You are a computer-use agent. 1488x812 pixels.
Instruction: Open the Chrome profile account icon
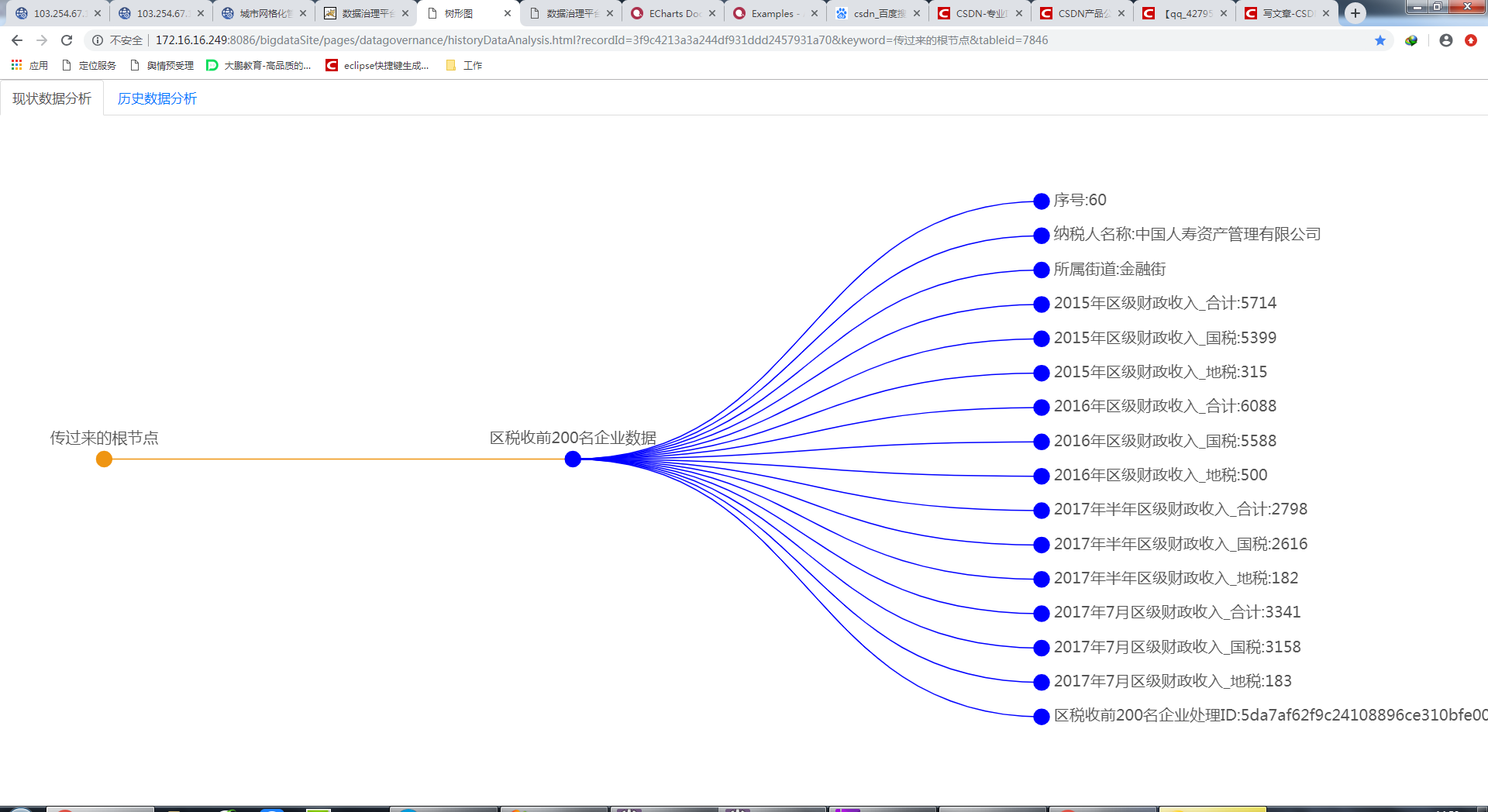click(x=1446, y=40)
